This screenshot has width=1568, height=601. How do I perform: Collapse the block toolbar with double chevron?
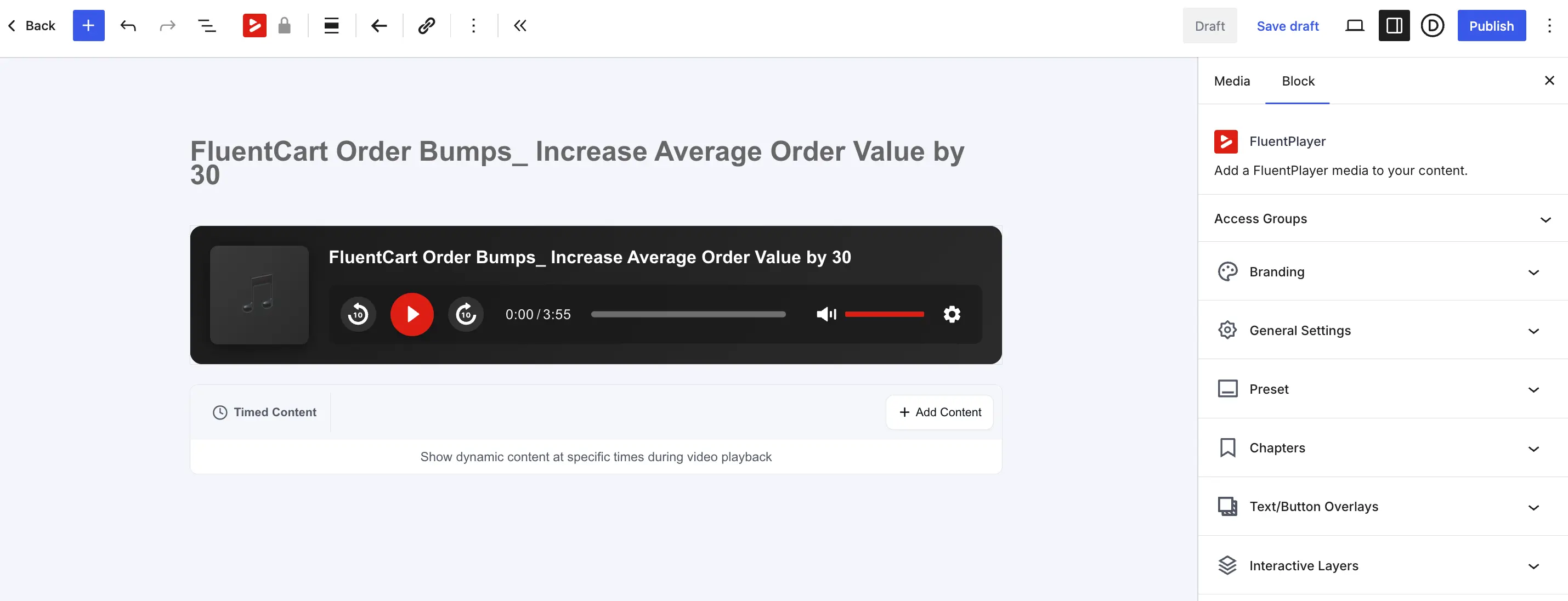520,26
